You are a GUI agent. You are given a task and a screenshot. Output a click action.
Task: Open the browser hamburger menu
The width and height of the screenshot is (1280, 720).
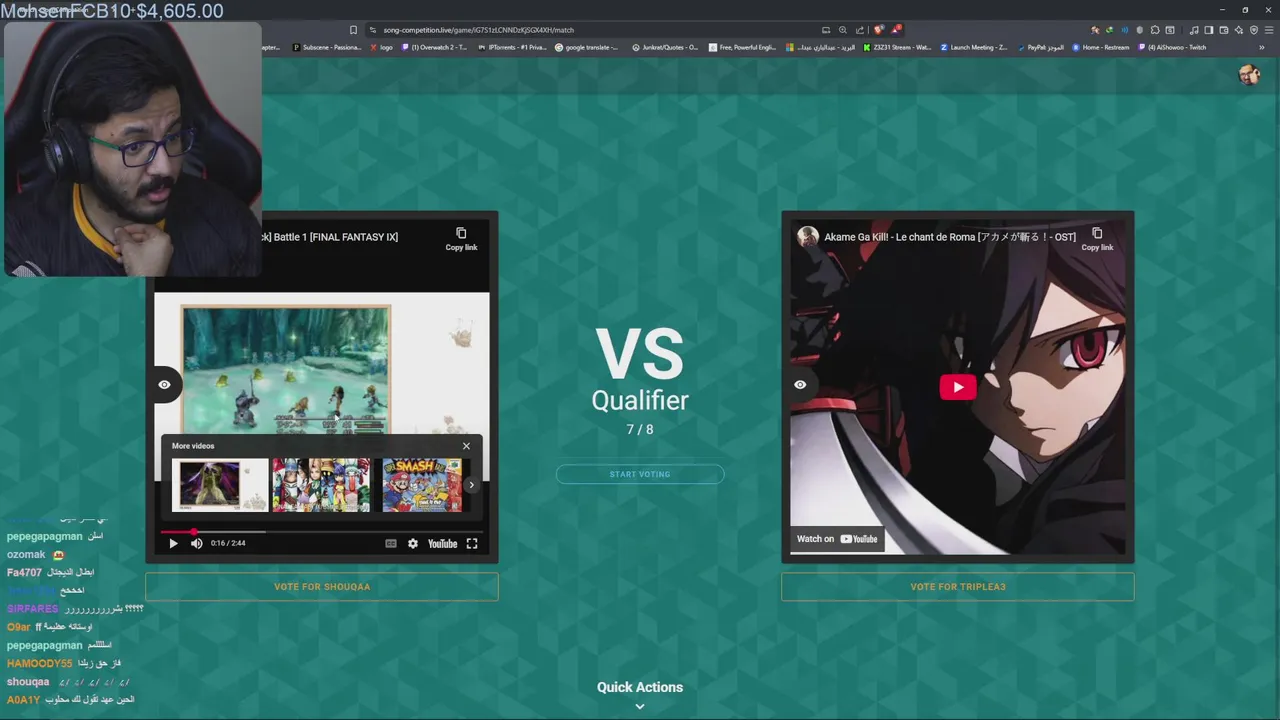(1268, 30)
